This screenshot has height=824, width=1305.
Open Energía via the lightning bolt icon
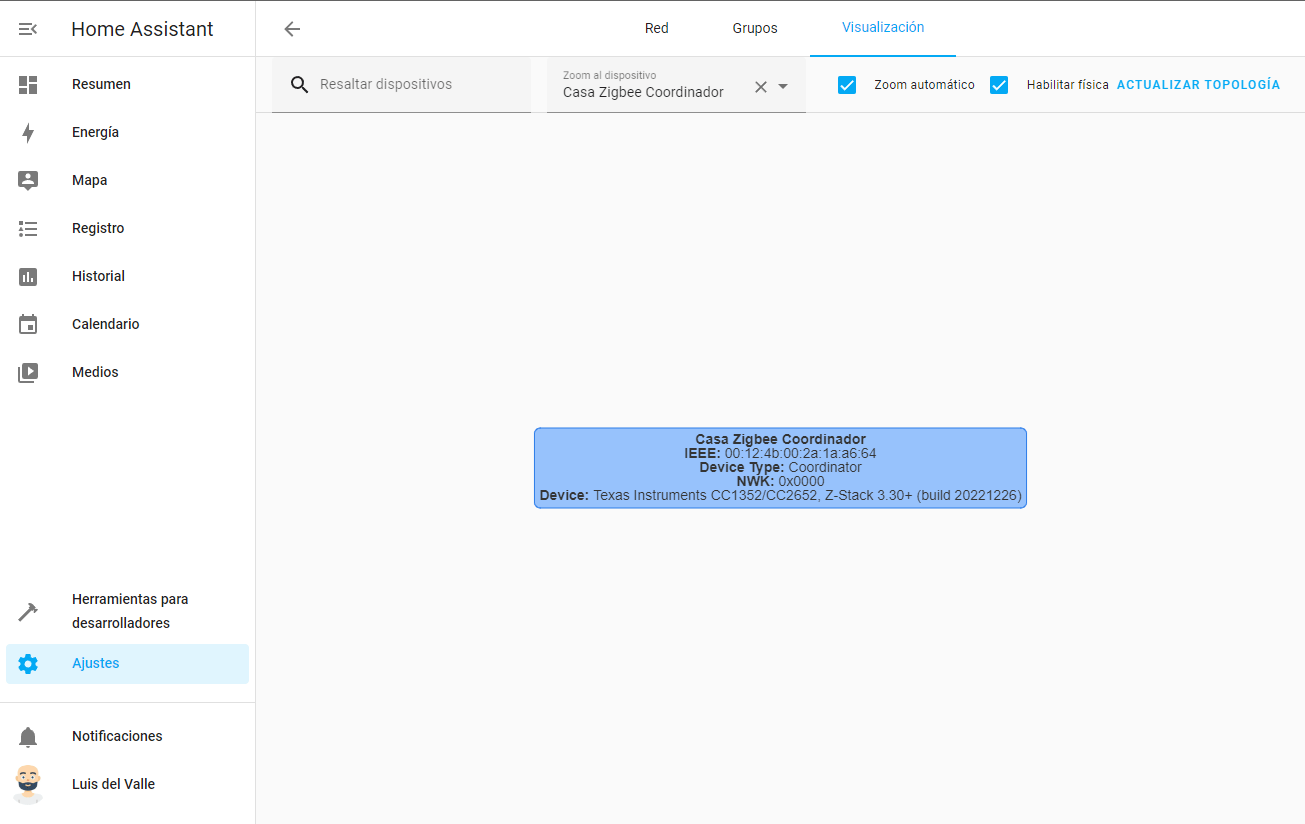[x=28, y=133]
